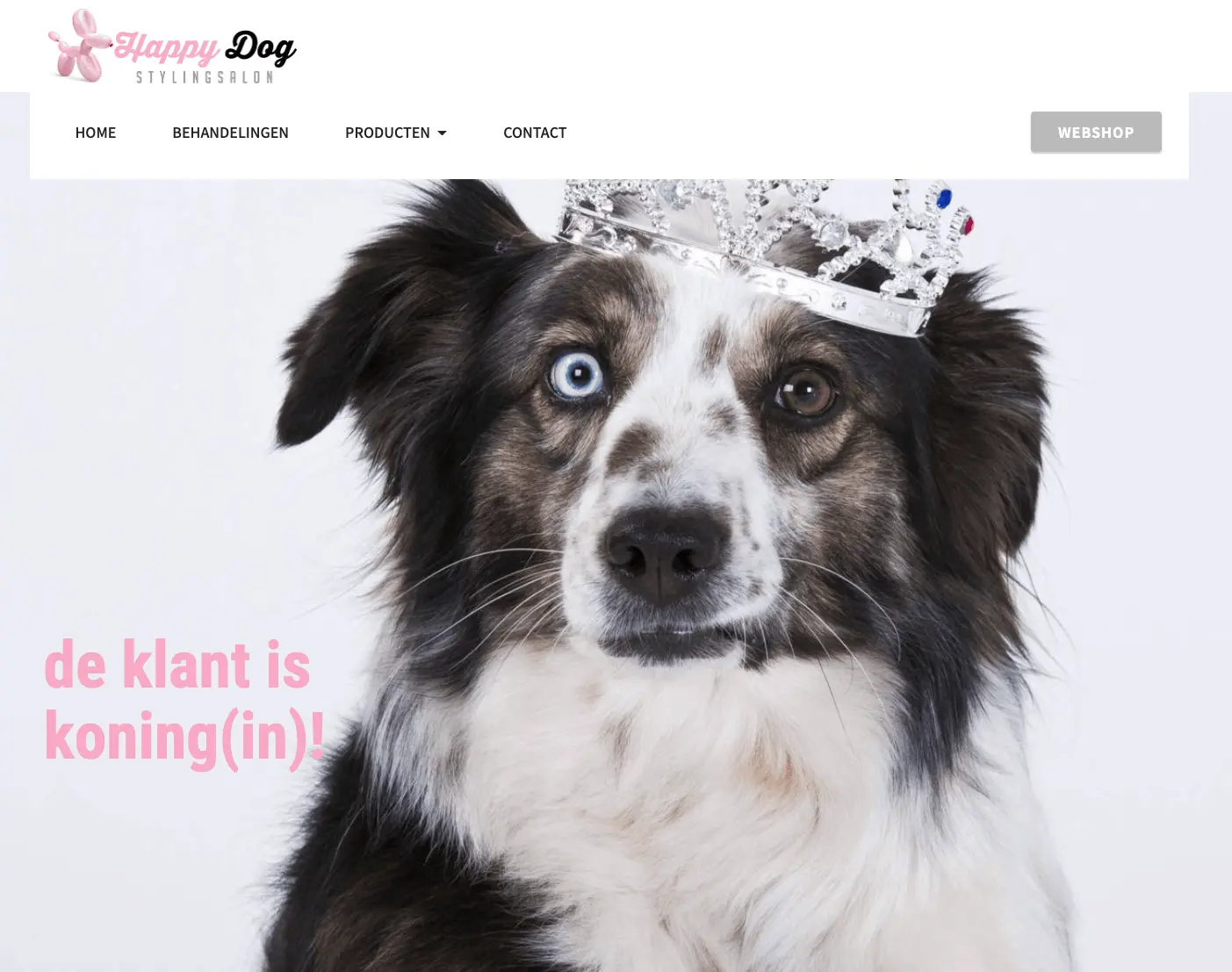Open the HOME menu item
Viewport: 1232px width, 972px height.
[x=96, y=133]
